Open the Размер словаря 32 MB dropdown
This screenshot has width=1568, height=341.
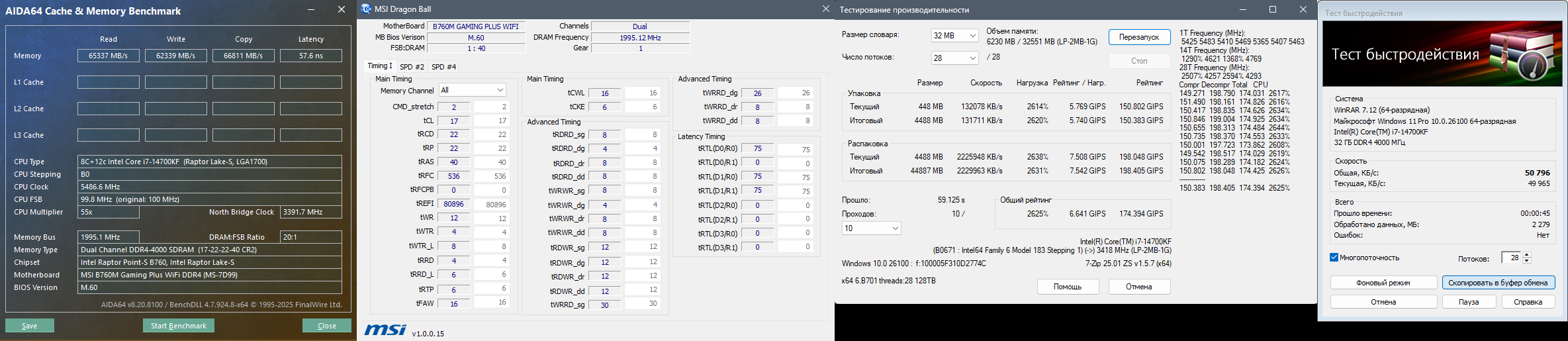pyautogui.click(x=954, y=36)
